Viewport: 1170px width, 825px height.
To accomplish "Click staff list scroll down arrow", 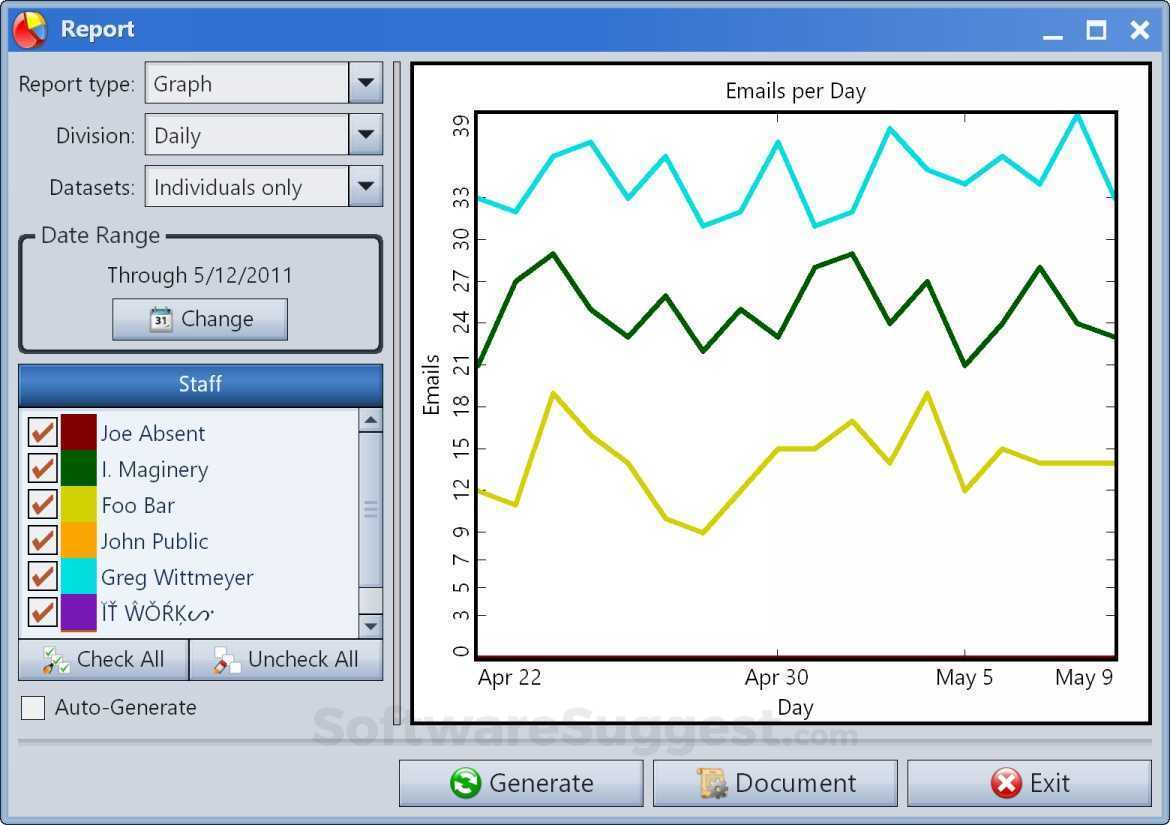I will pos(370,626).
